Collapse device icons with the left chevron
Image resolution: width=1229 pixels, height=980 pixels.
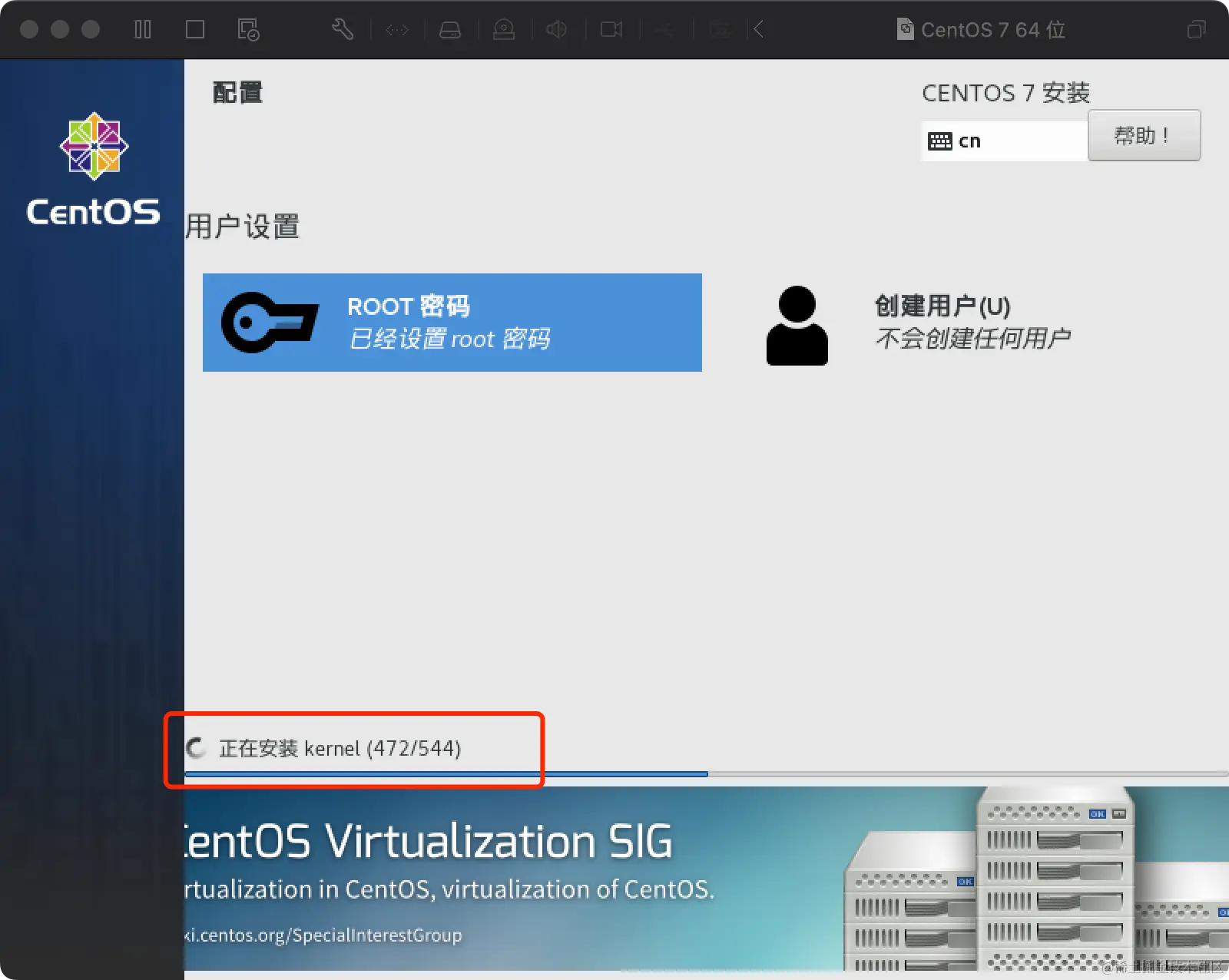tap(758, 29)
